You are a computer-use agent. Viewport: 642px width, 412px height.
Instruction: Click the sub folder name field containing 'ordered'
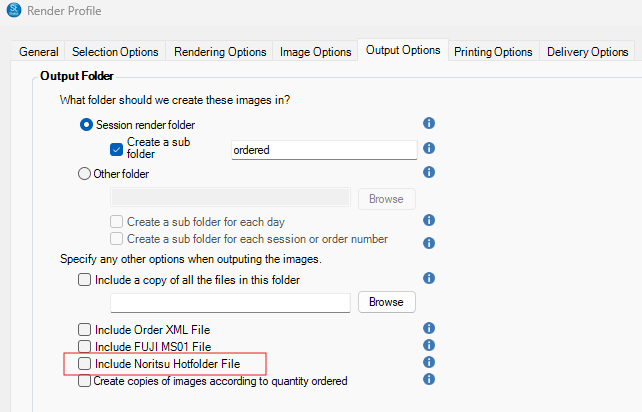pyautogui.click(x=322, y=150)
